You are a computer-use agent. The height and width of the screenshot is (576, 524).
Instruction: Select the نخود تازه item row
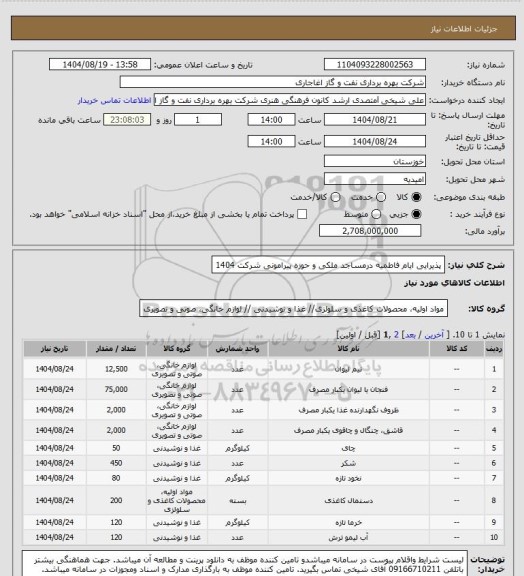[263, 478]
